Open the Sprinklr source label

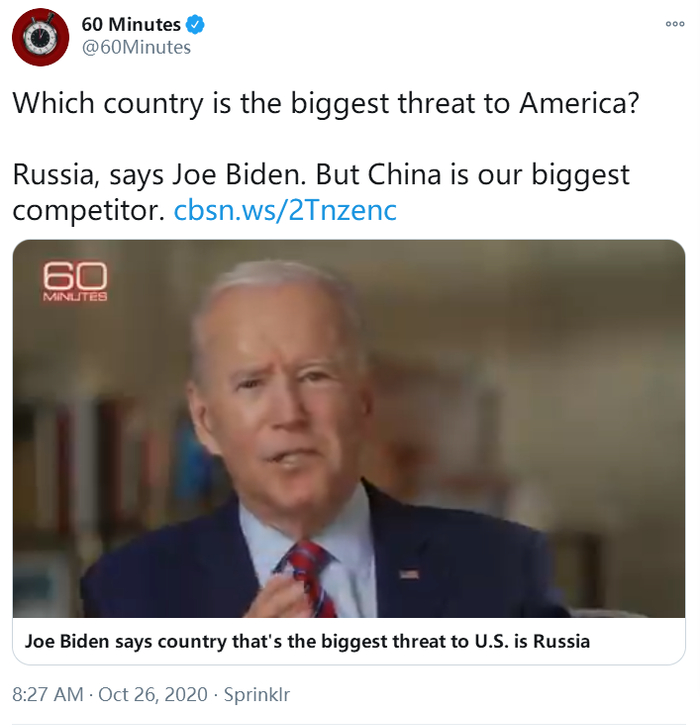(257, 695)
